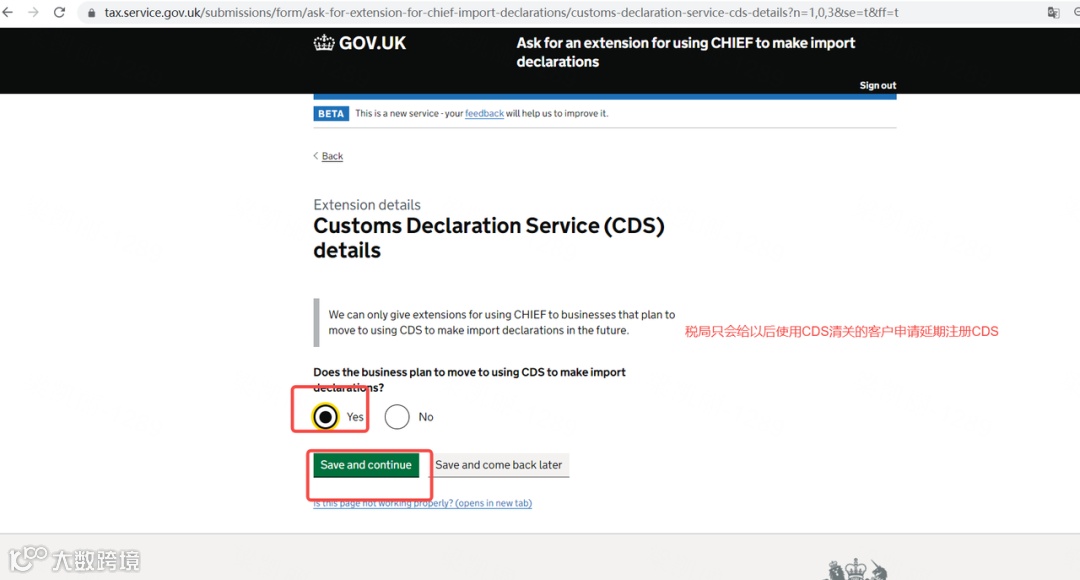Select the No radio button
The width and height of the screenshot is (1080, 580).
(397, 417)
